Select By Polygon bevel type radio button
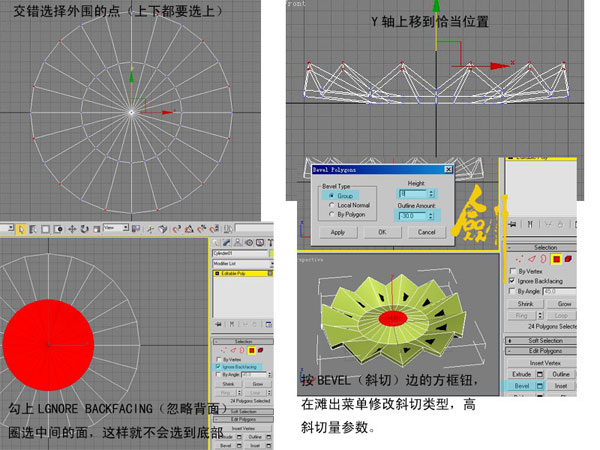The width and height of the screenshot is (600, 450). point(331,214)
